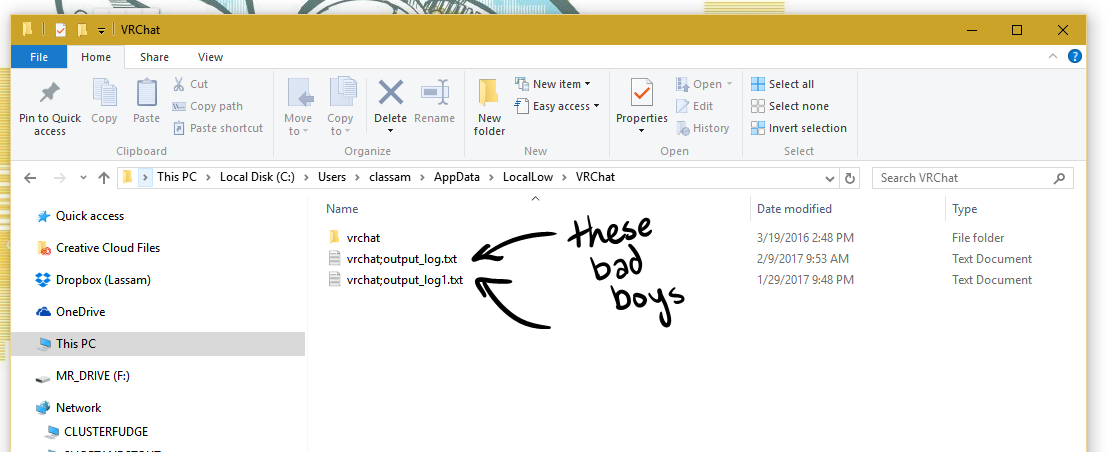Viewport: 1117px width, 452px height.
Task: Open the Easy access dropdown
Action: [557, 106]
